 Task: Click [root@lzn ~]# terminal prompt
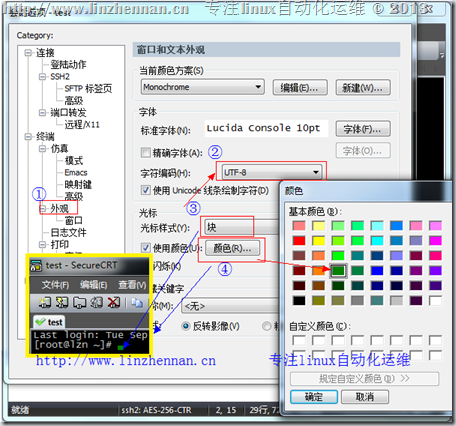coord(73,345)
